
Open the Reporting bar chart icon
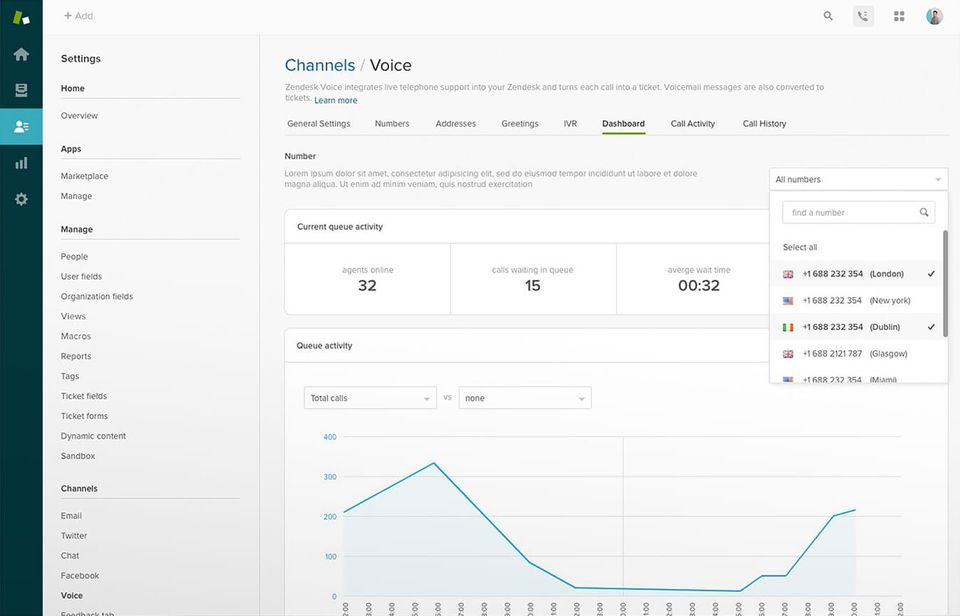(21, 163)
